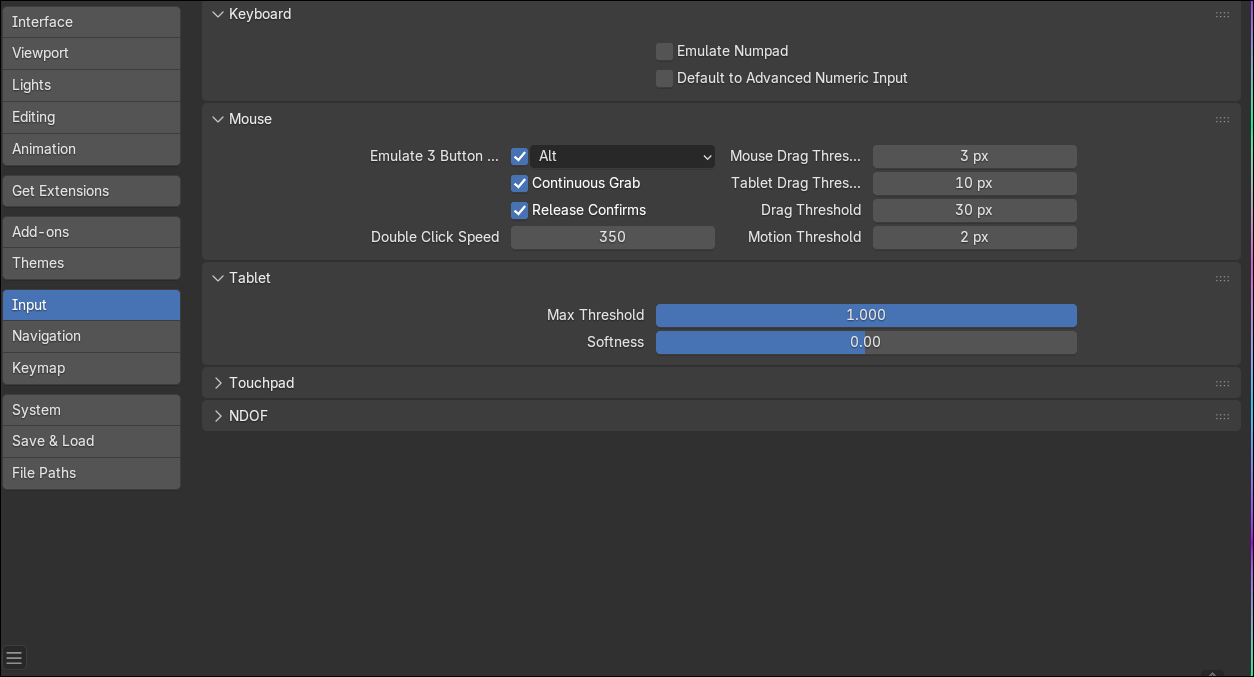
Task: Switch to the Keymap preferences tab
Action: 91,368
